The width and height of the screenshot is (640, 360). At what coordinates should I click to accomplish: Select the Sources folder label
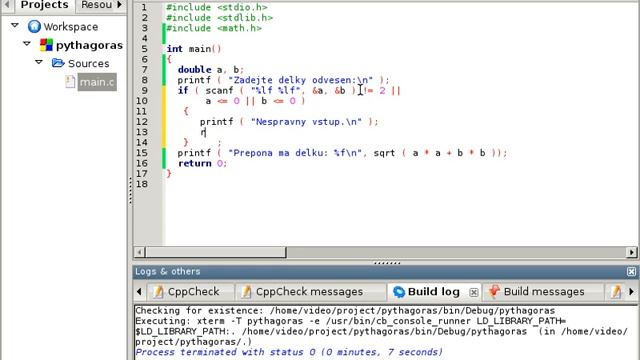pos(89,64)
